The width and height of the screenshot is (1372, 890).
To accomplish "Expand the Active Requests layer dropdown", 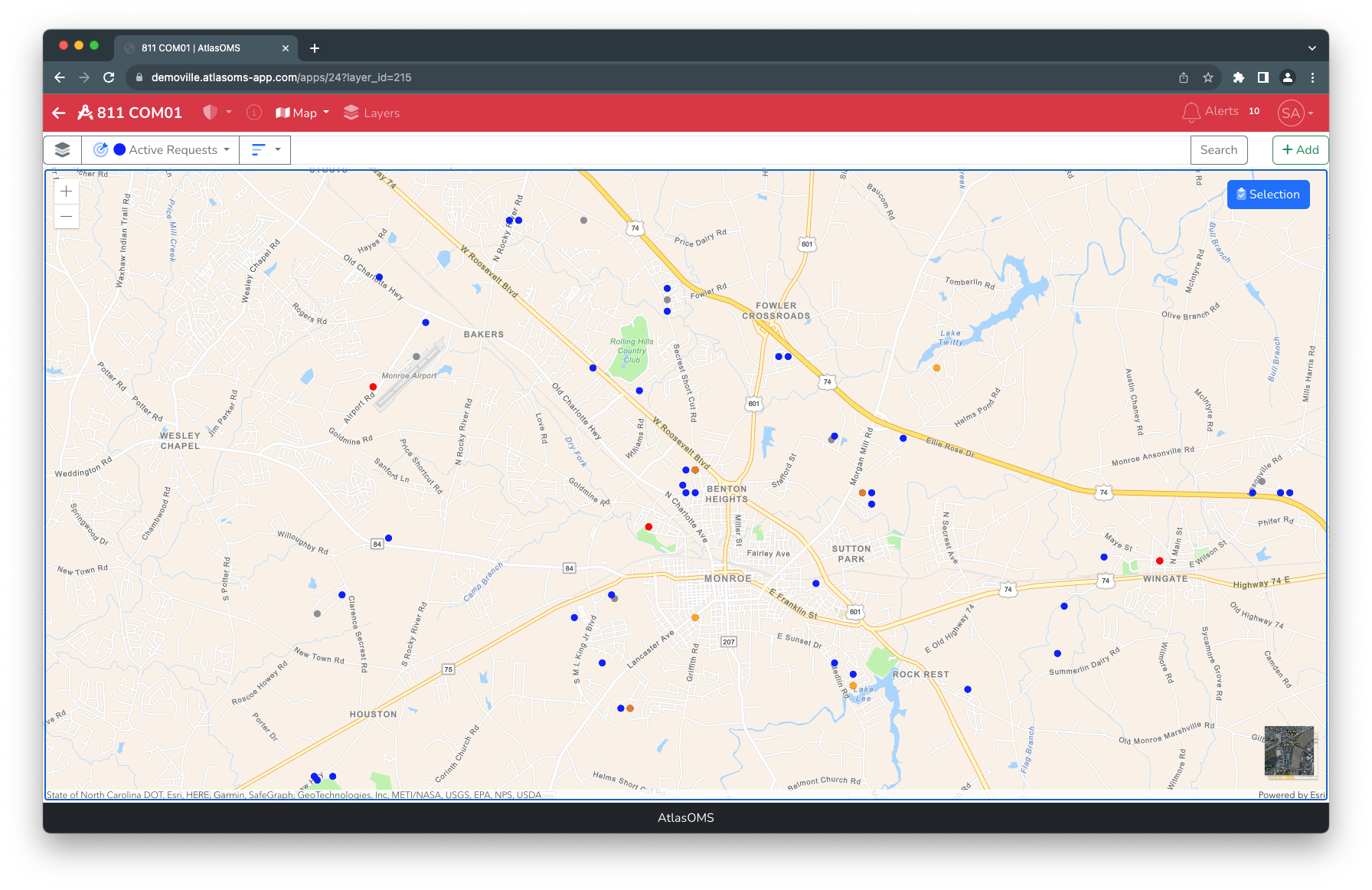I will [227, 150].
